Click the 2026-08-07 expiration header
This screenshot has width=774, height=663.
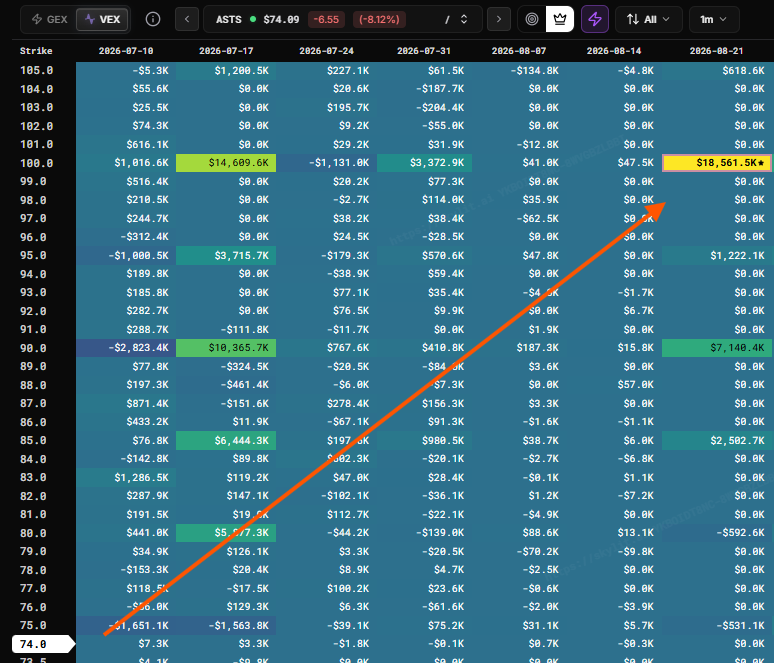pos(519,51)
